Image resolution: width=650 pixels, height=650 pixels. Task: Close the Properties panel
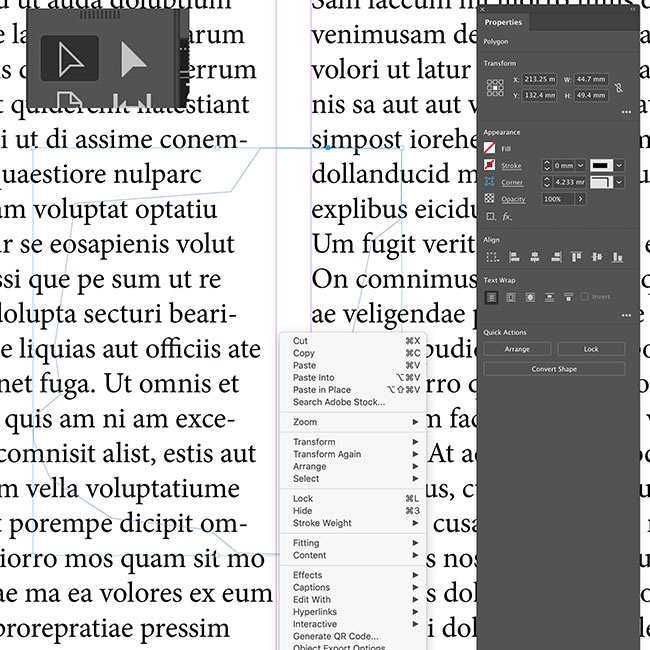483,9
